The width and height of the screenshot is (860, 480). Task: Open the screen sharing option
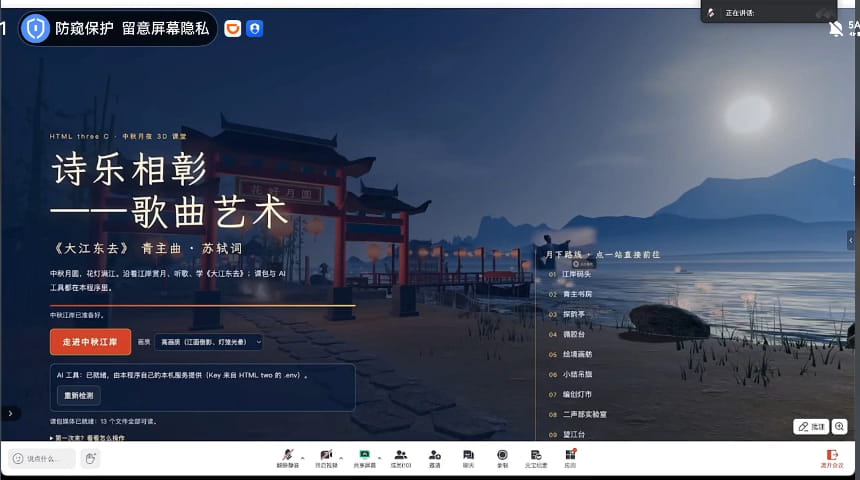point(364,458)
